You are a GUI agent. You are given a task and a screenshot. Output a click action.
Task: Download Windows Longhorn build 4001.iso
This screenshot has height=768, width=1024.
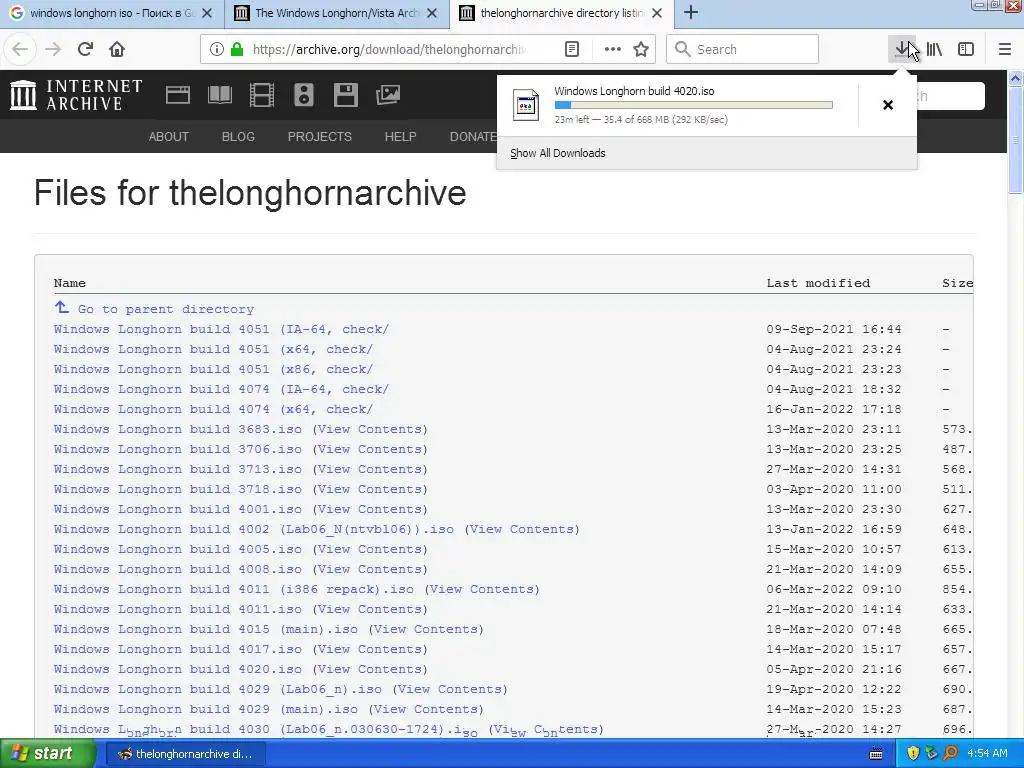pos(178,509)
